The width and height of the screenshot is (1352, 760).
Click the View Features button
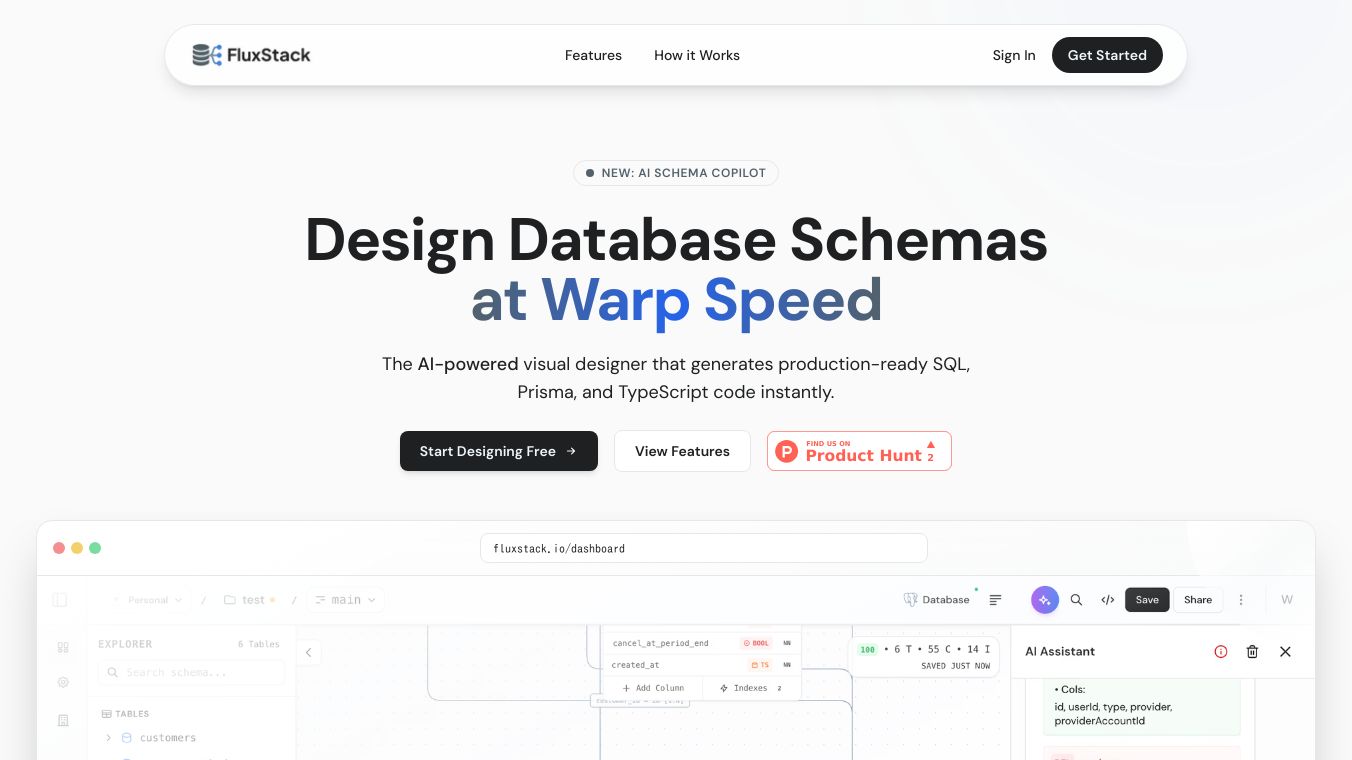[682, 451]
